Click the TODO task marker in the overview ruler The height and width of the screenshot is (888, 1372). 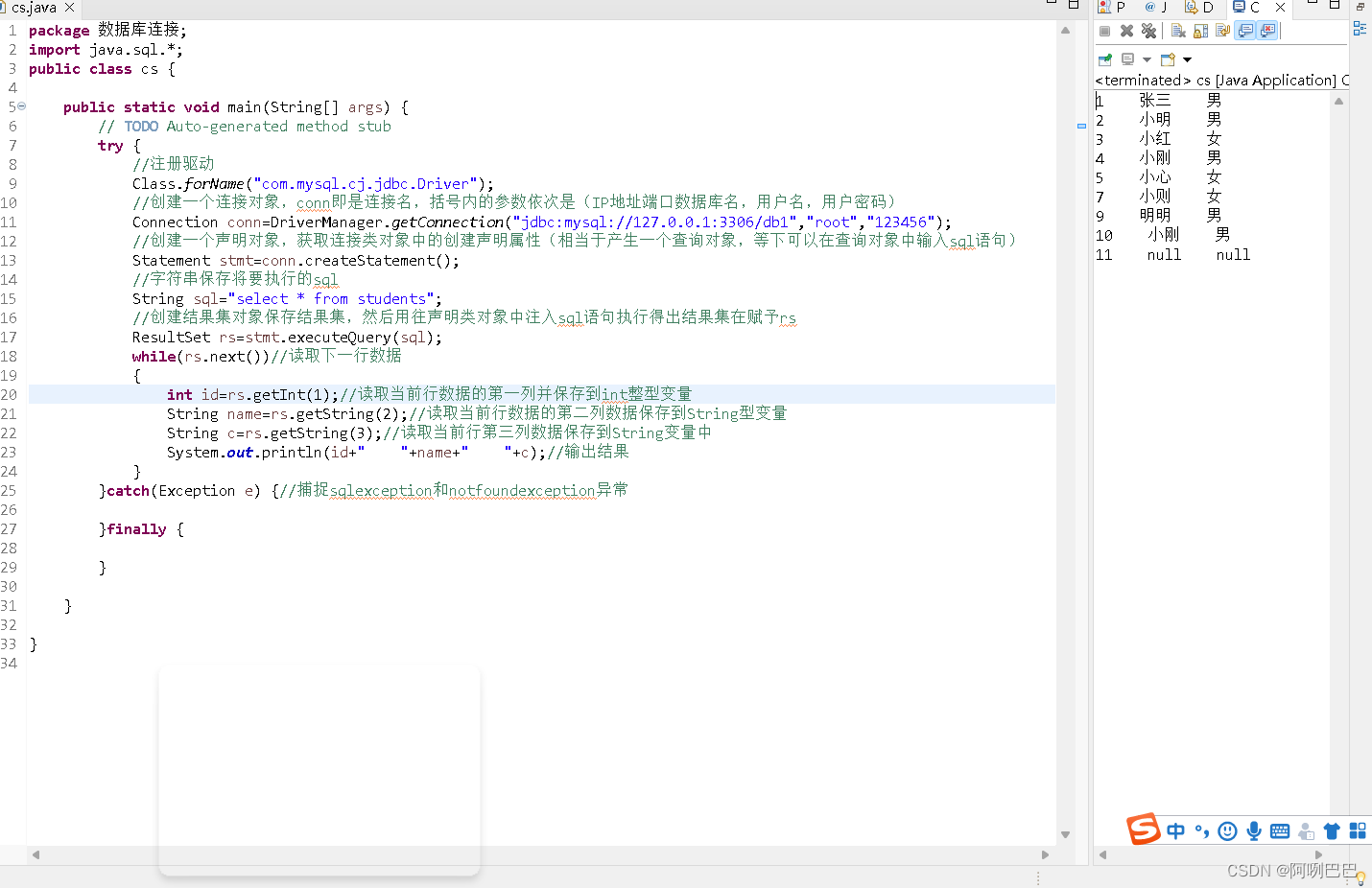[x=1081, y=126]
